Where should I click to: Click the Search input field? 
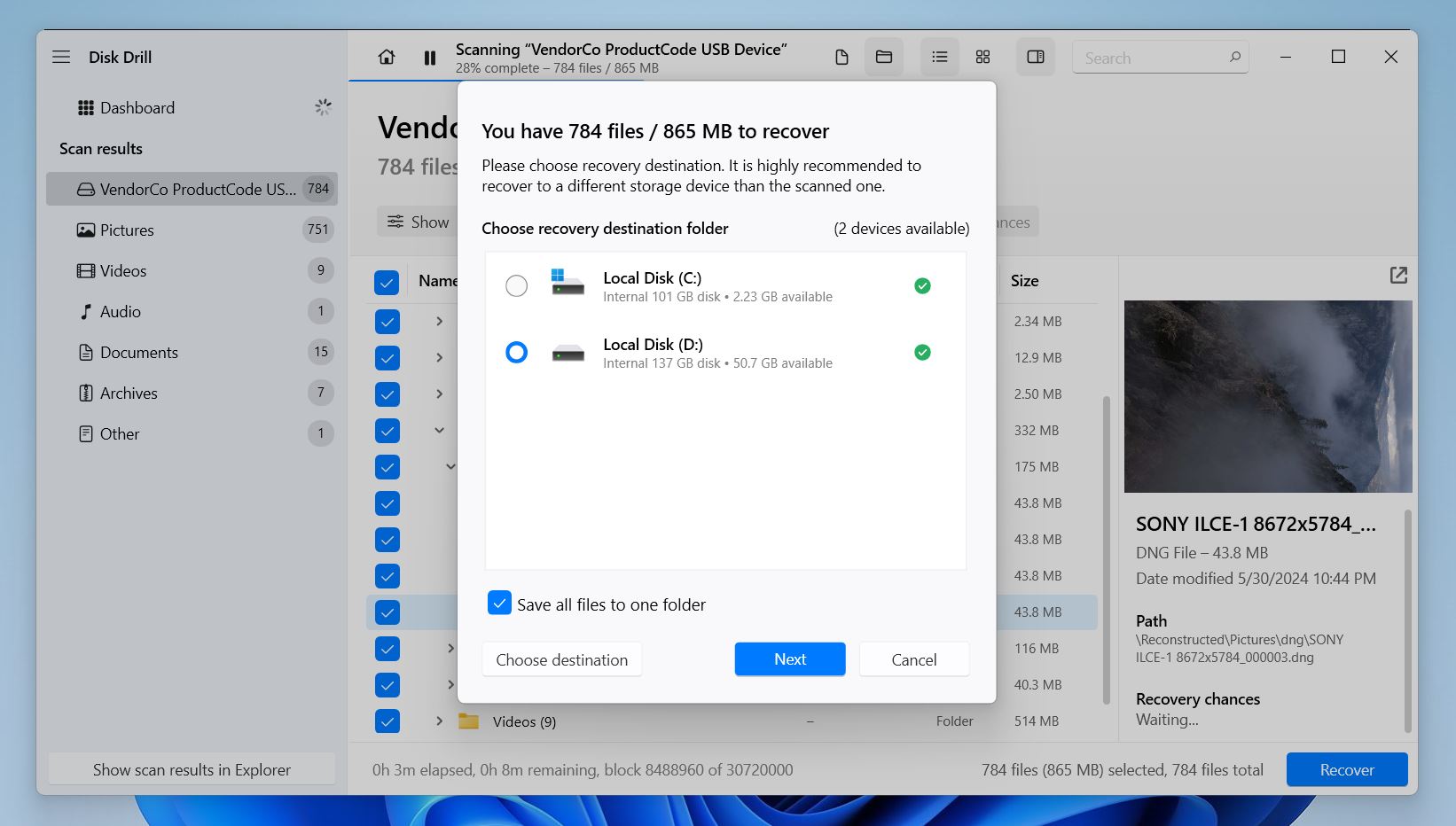(x=1149, y=58)
